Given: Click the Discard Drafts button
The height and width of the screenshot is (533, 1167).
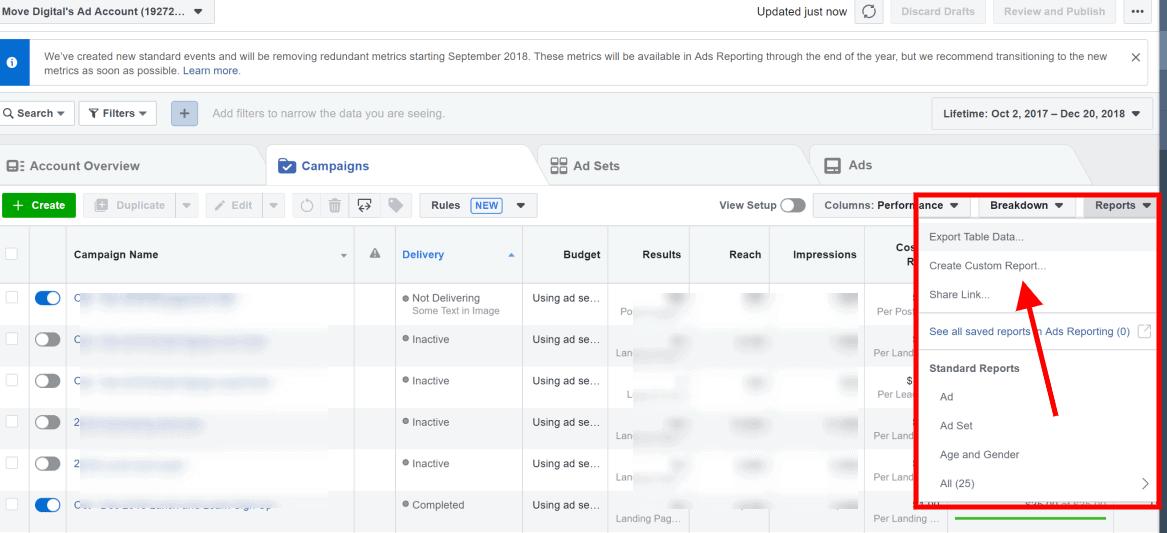Looking at the screenshot, I should click(938, 12).
